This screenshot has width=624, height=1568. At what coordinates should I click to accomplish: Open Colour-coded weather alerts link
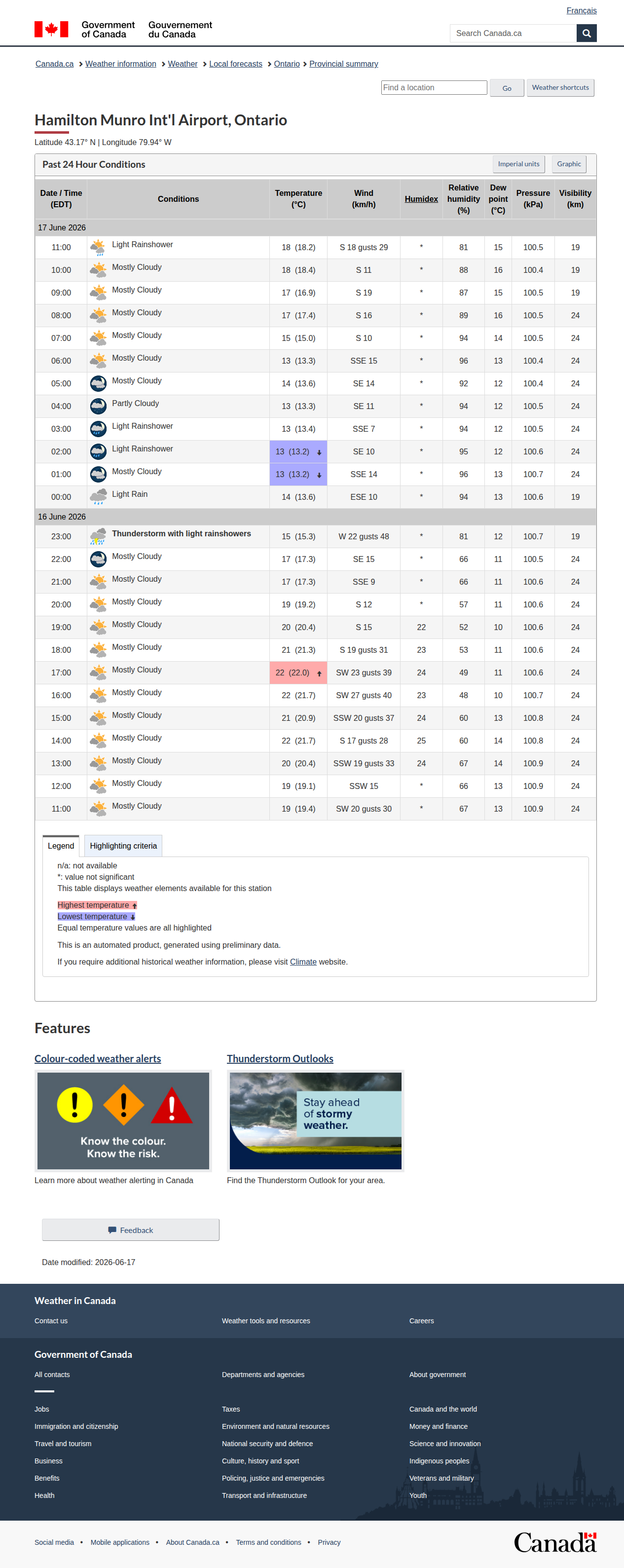click(x=98, y=1058)
